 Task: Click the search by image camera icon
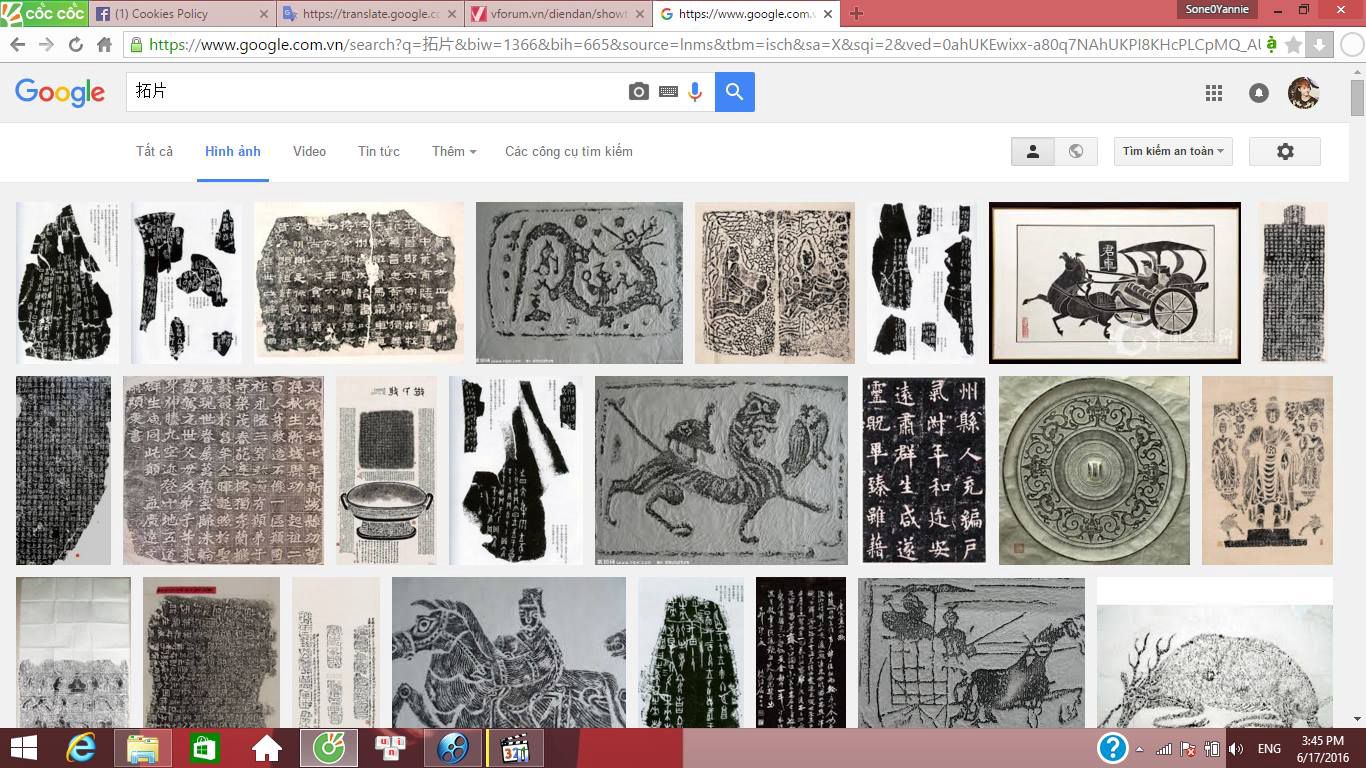tap(638, 92)
